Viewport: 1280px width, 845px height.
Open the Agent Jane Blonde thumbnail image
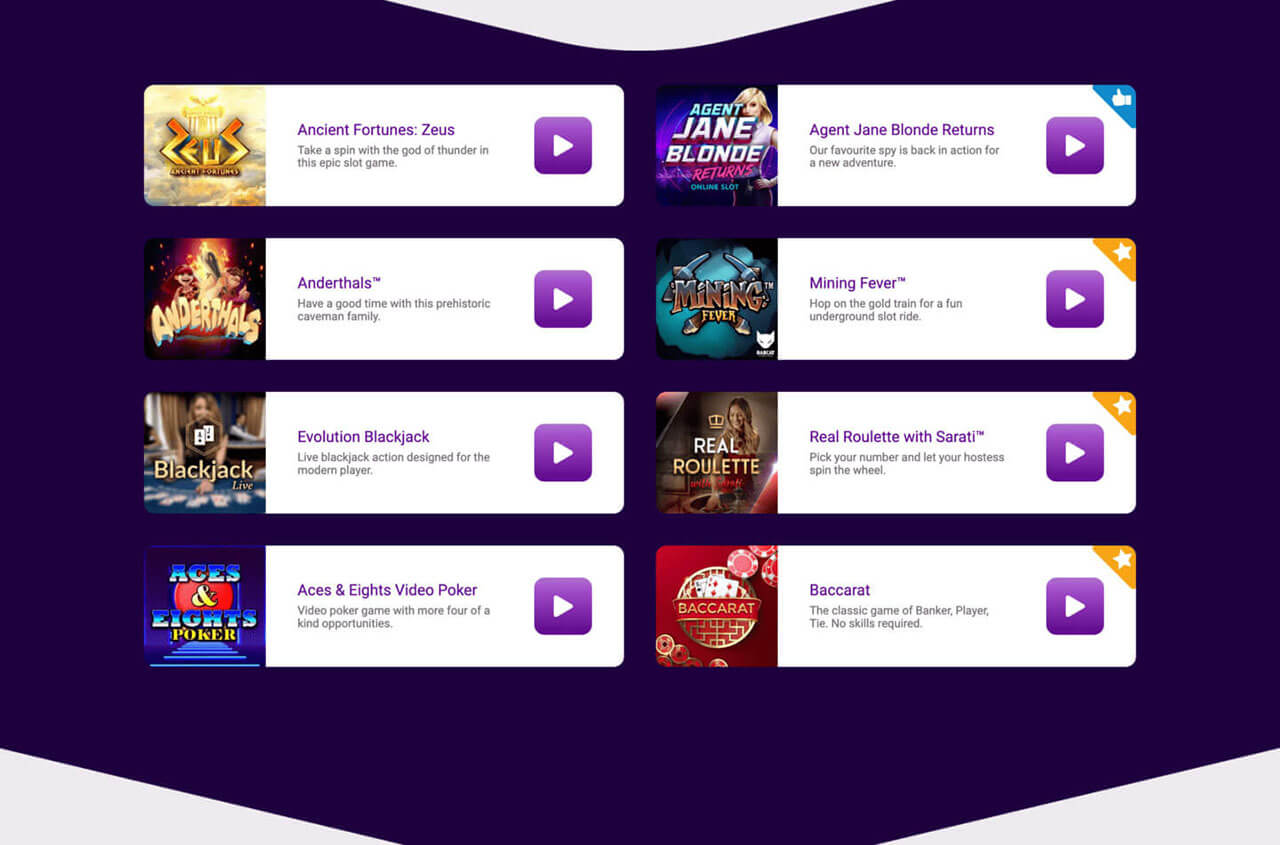(717, 145)
